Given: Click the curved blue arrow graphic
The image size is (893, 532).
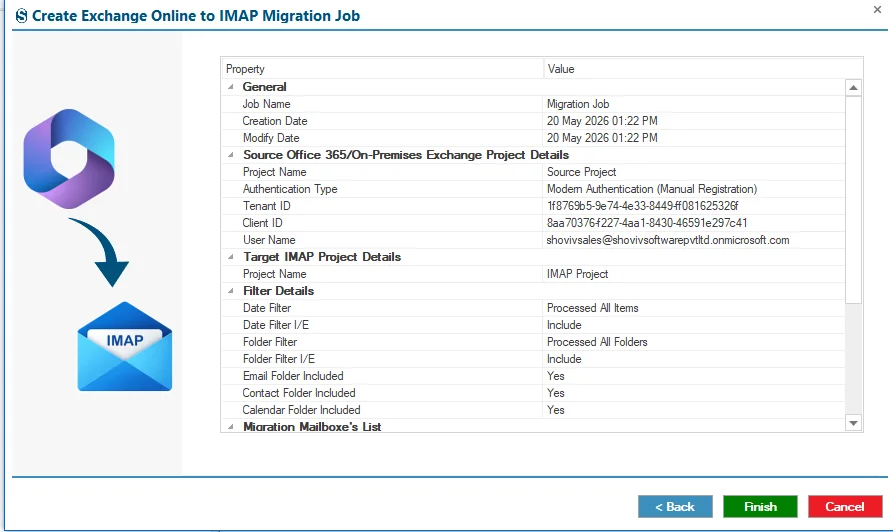Looking at the screenshot, I should (100, 252).
